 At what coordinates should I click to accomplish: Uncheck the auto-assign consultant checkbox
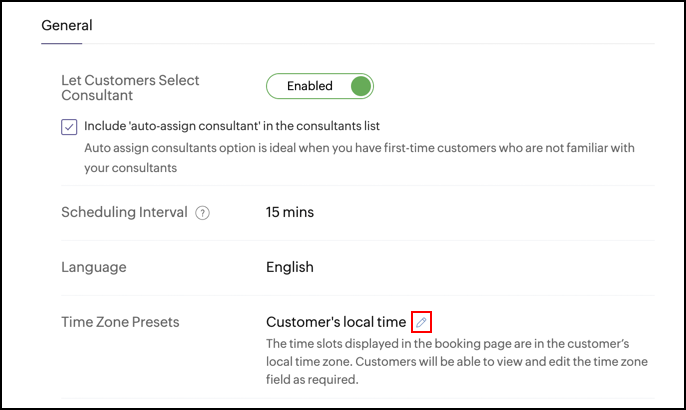(x=69, y=127)
